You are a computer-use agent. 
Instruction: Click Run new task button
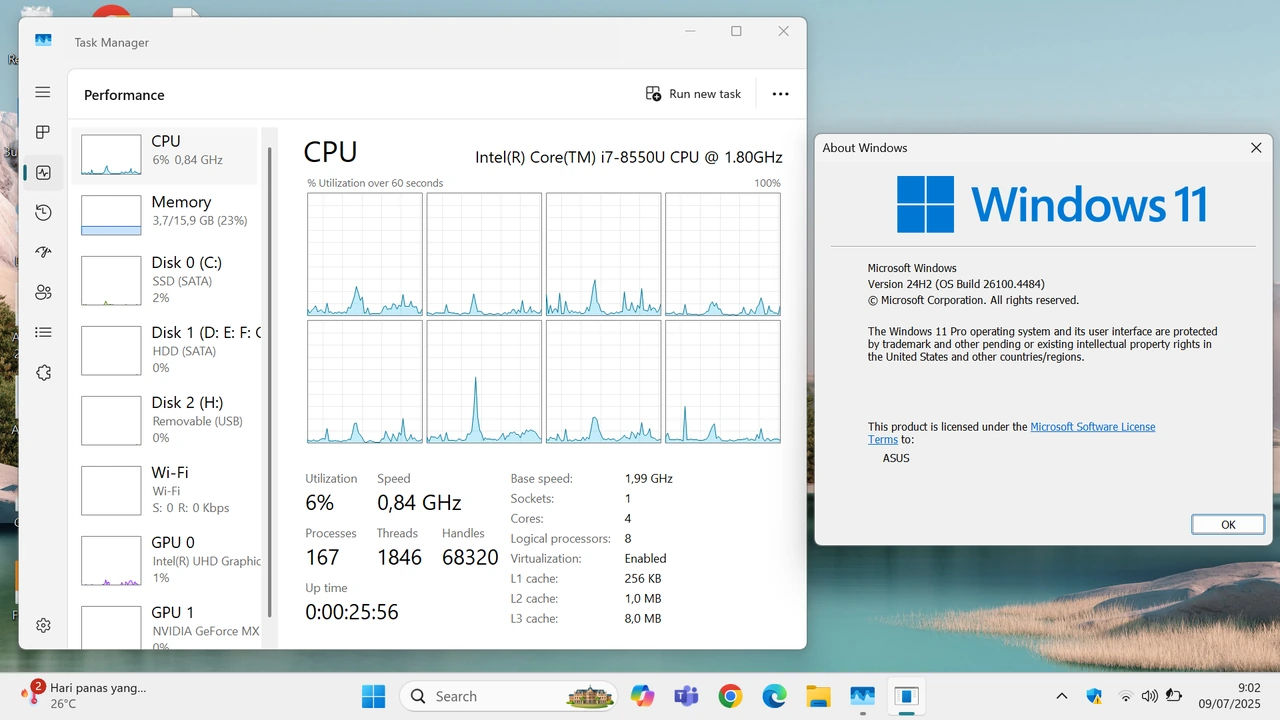tap(693, 94)
